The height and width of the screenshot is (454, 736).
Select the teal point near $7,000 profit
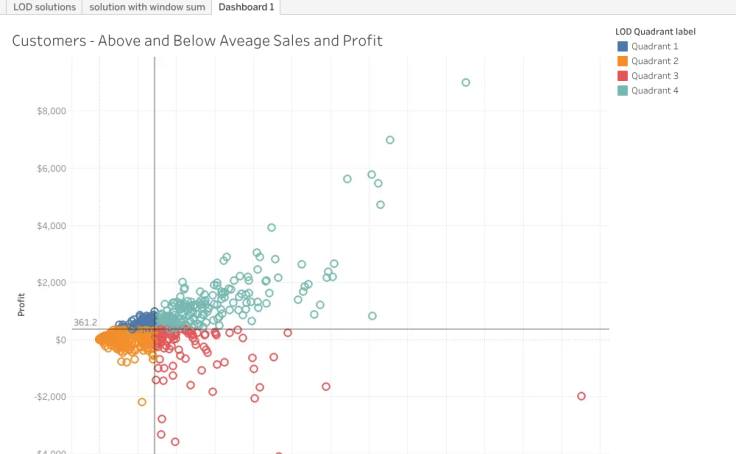(390, 140)
